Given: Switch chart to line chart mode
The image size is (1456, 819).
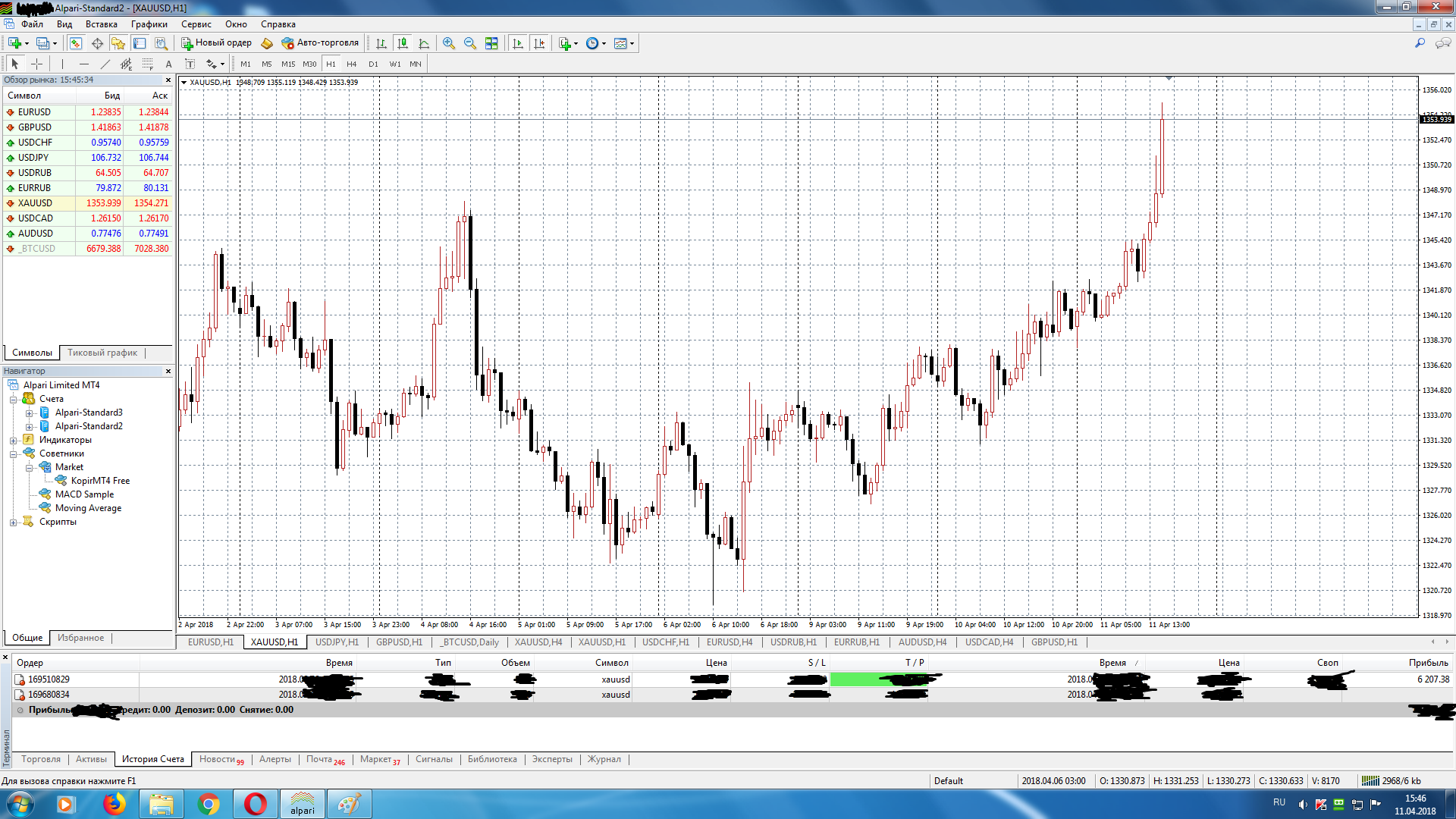Looking at the screenshot, I should pyautogui.click(x=424, y=43).
